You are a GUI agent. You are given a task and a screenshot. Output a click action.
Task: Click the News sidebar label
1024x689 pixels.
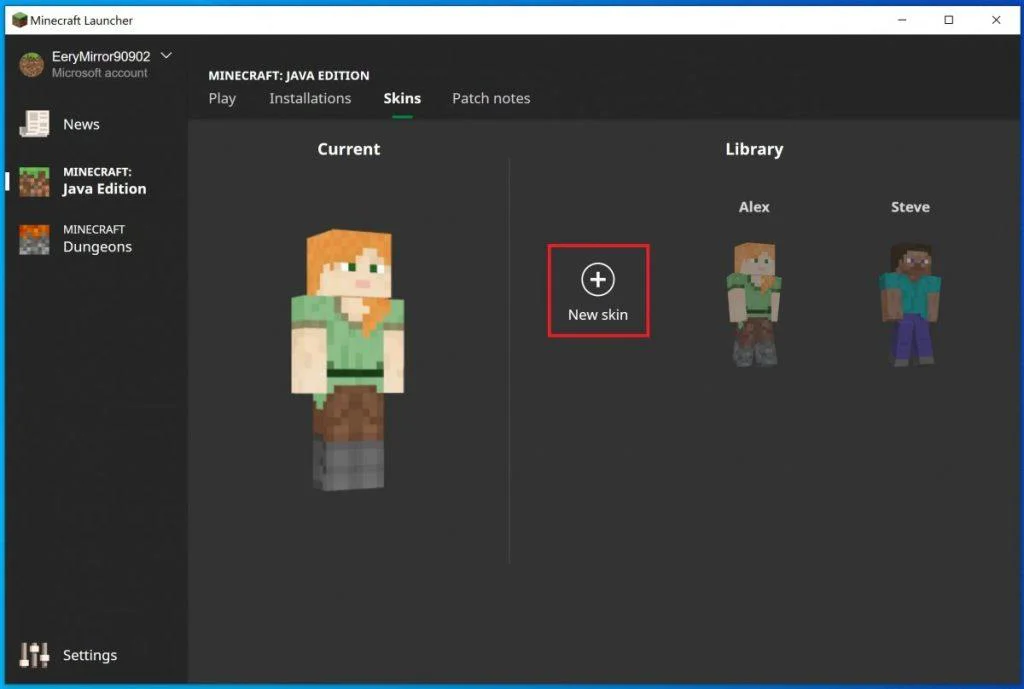pyautogui.click(x=81, y=124)
